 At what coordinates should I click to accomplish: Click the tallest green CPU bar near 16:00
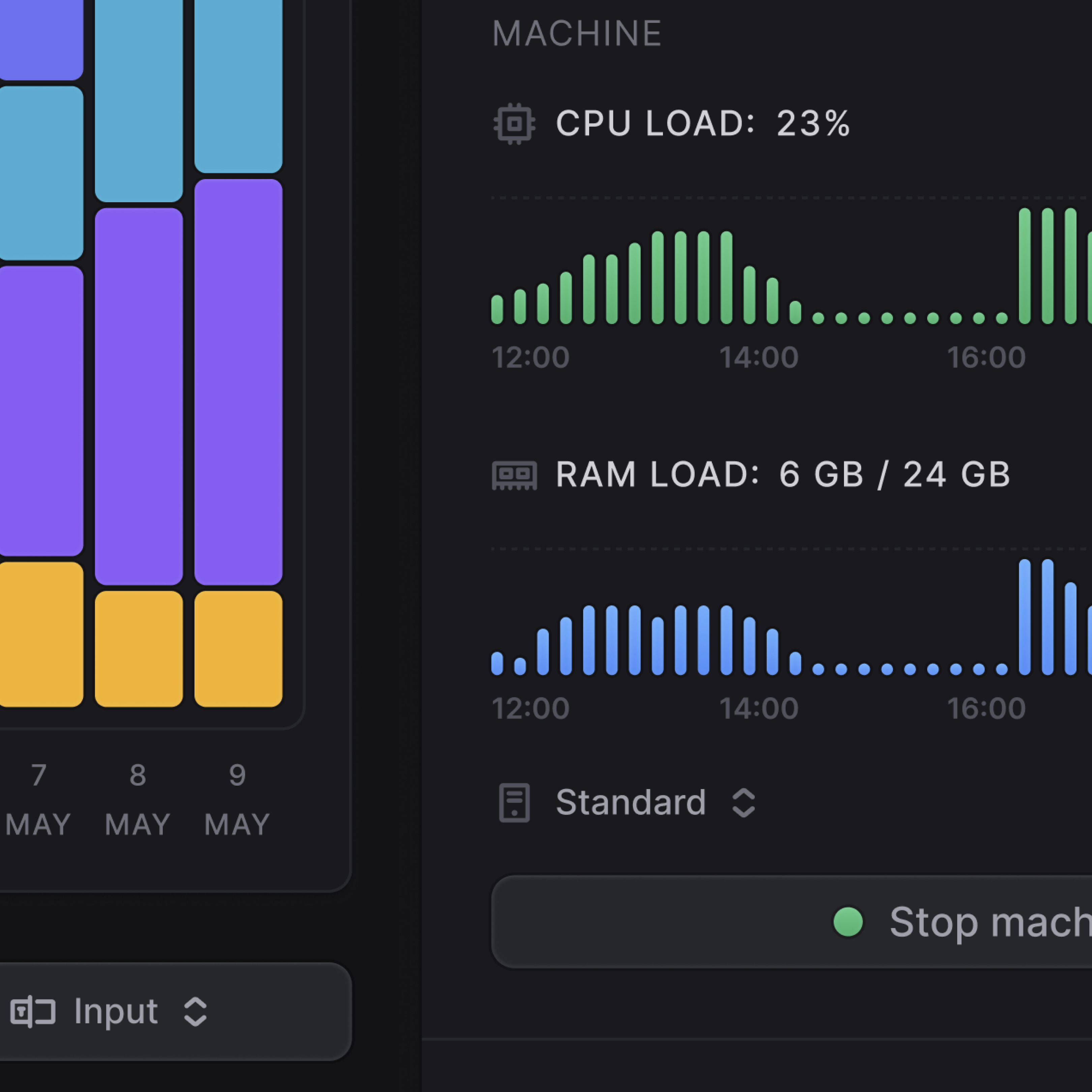coord(1024,266)
